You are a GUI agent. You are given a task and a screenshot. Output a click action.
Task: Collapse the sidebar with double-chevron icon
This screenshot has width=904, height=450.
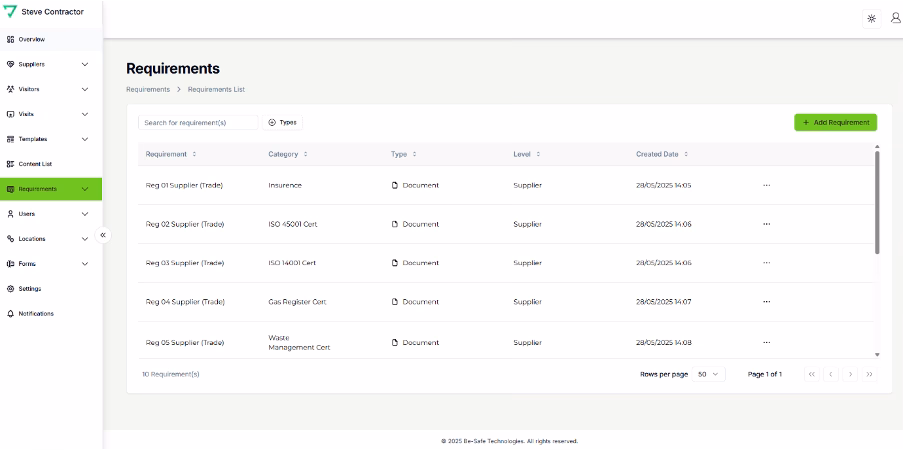click(x=103, y=235)
